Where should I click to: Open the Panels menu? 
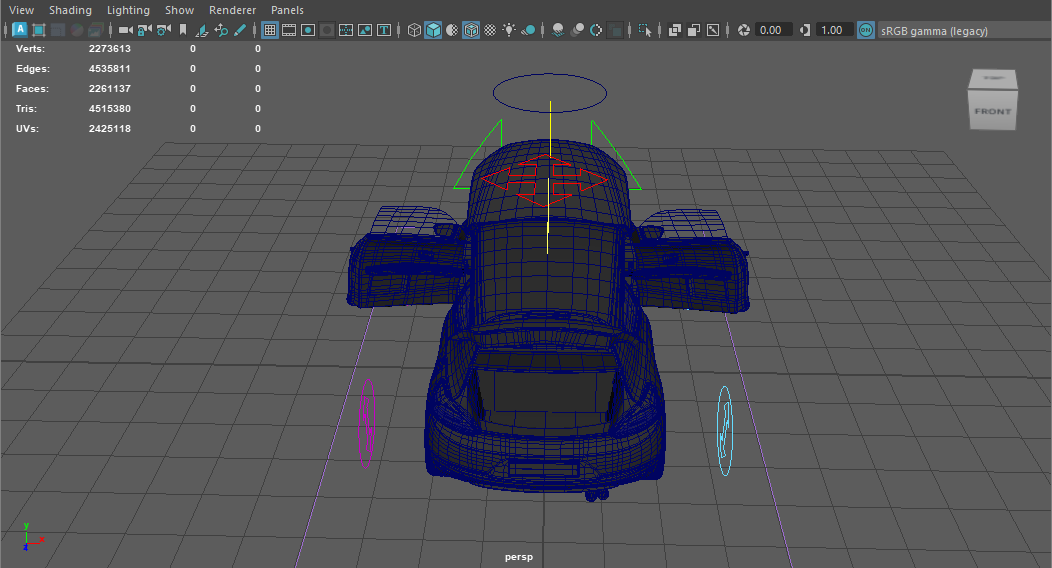287,10
